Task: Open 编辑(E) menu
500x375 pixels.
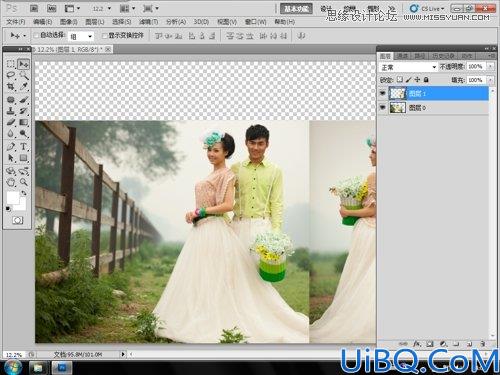Action: (42, 22)
